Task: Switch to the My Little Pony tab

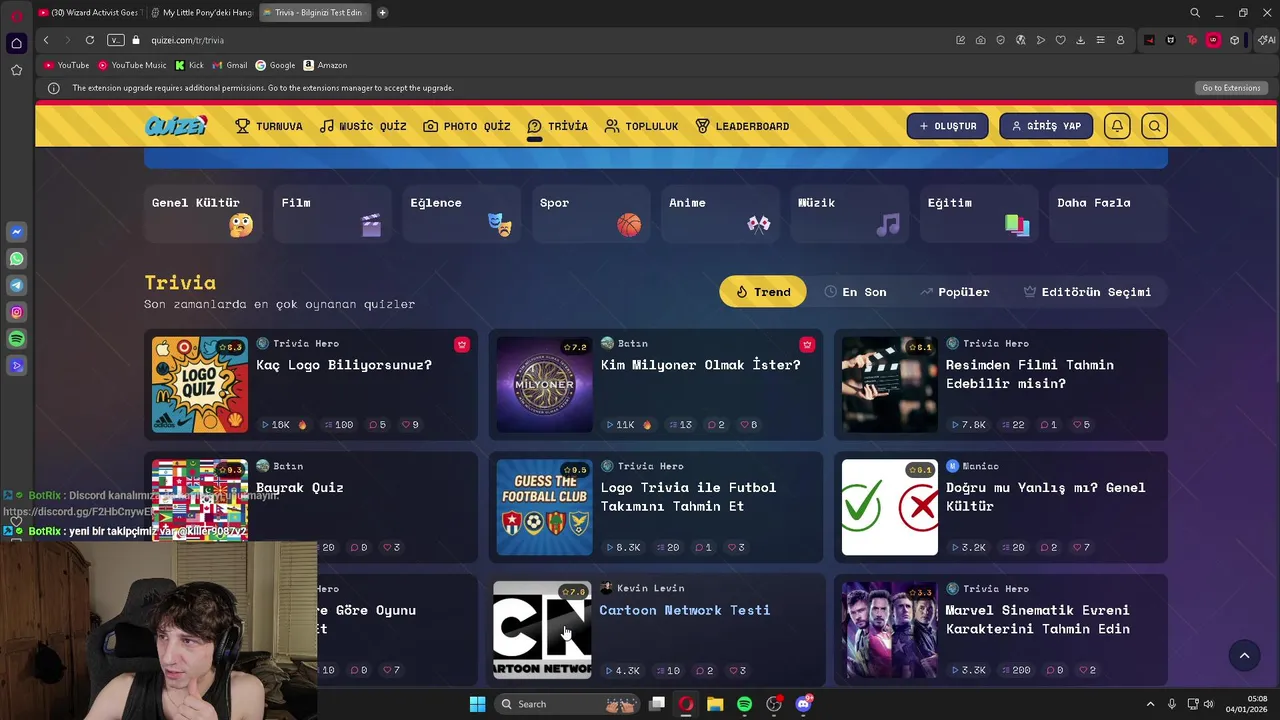Action: coord(201,13)
